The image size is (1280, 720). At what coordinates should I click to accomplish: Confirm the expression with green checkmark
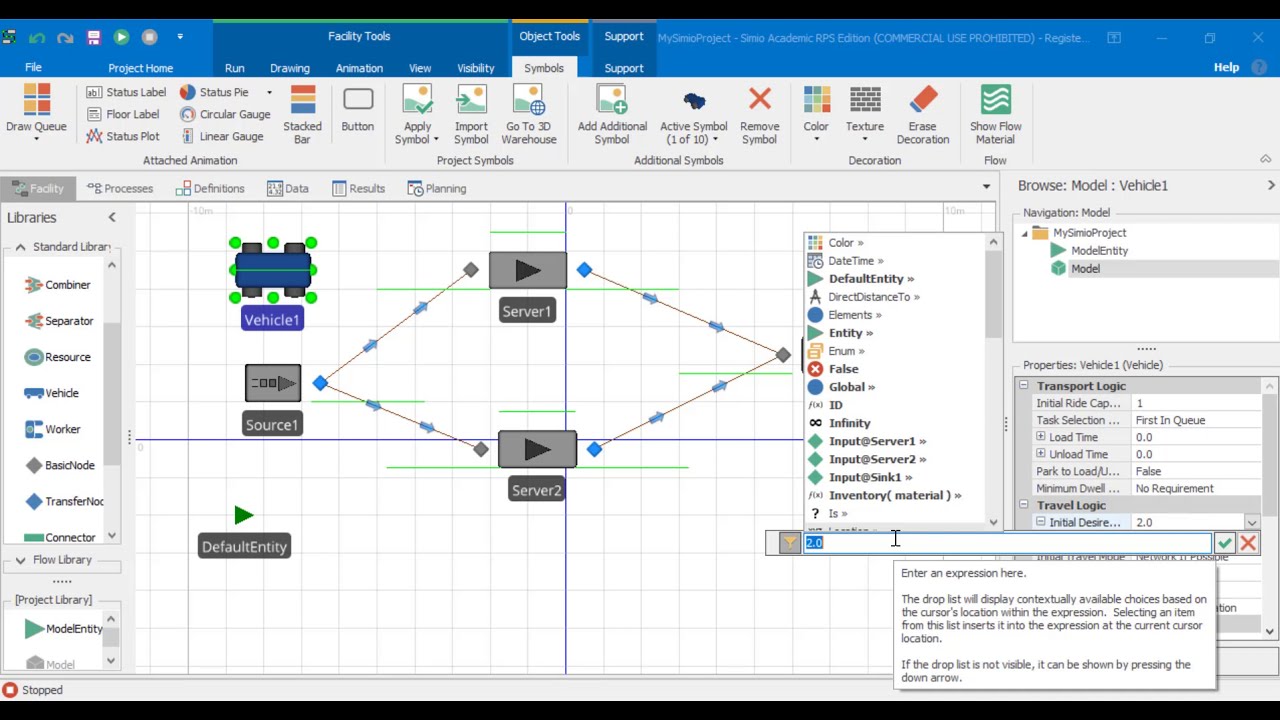click(x=1224, y=543)
